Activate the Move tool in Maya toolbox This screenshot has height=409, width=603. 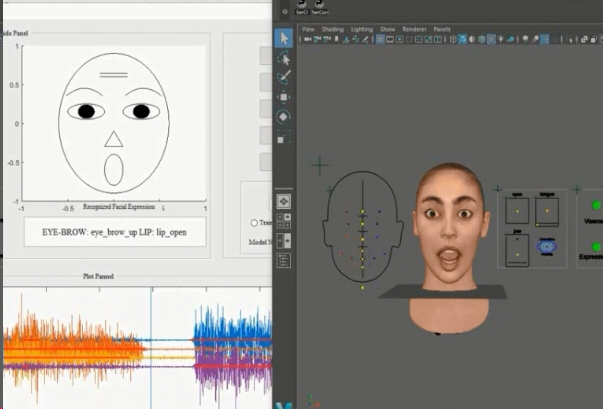(284, 97)
